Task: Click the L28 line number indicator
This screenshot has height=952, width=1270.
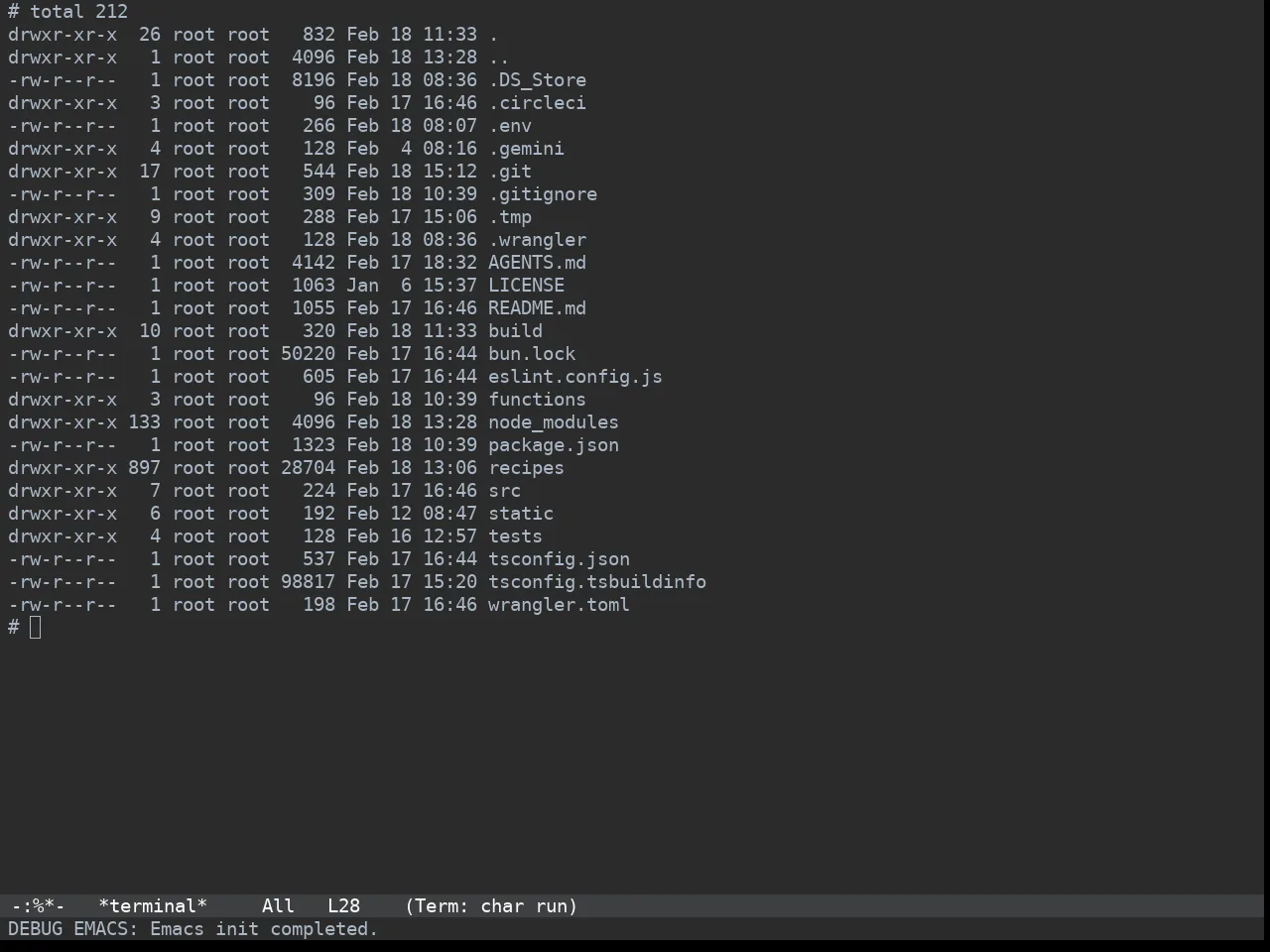Action: point(343,906)
